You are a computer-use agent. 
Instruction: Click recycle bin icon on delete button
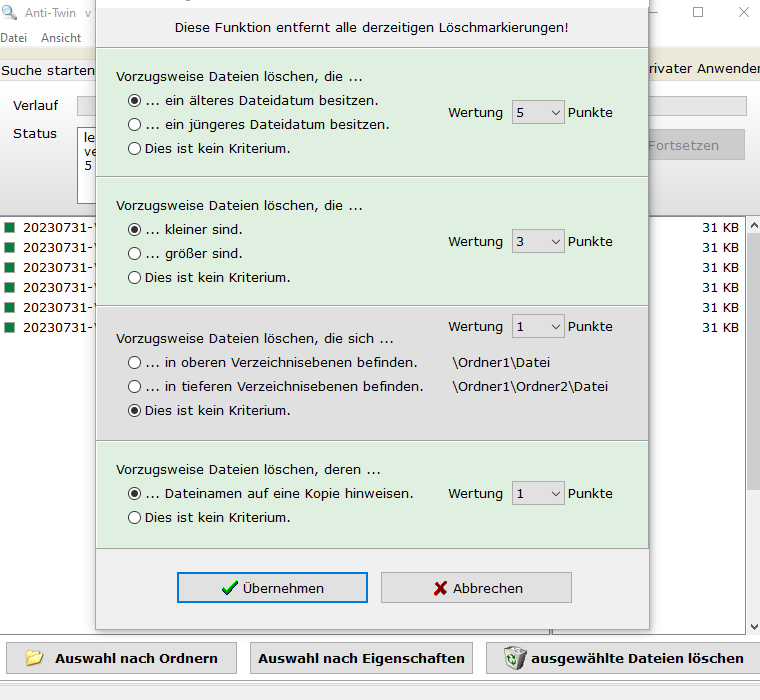click(515, 658)
